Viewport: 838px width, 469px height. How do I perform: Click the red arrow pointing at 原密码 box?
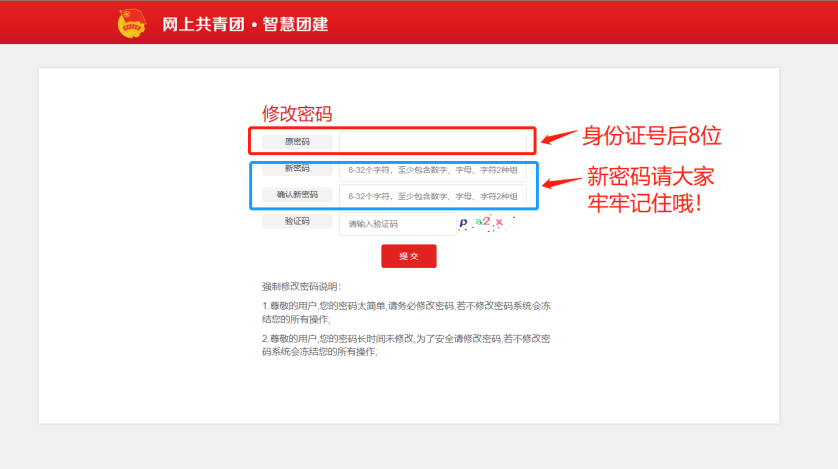(558, 136)
